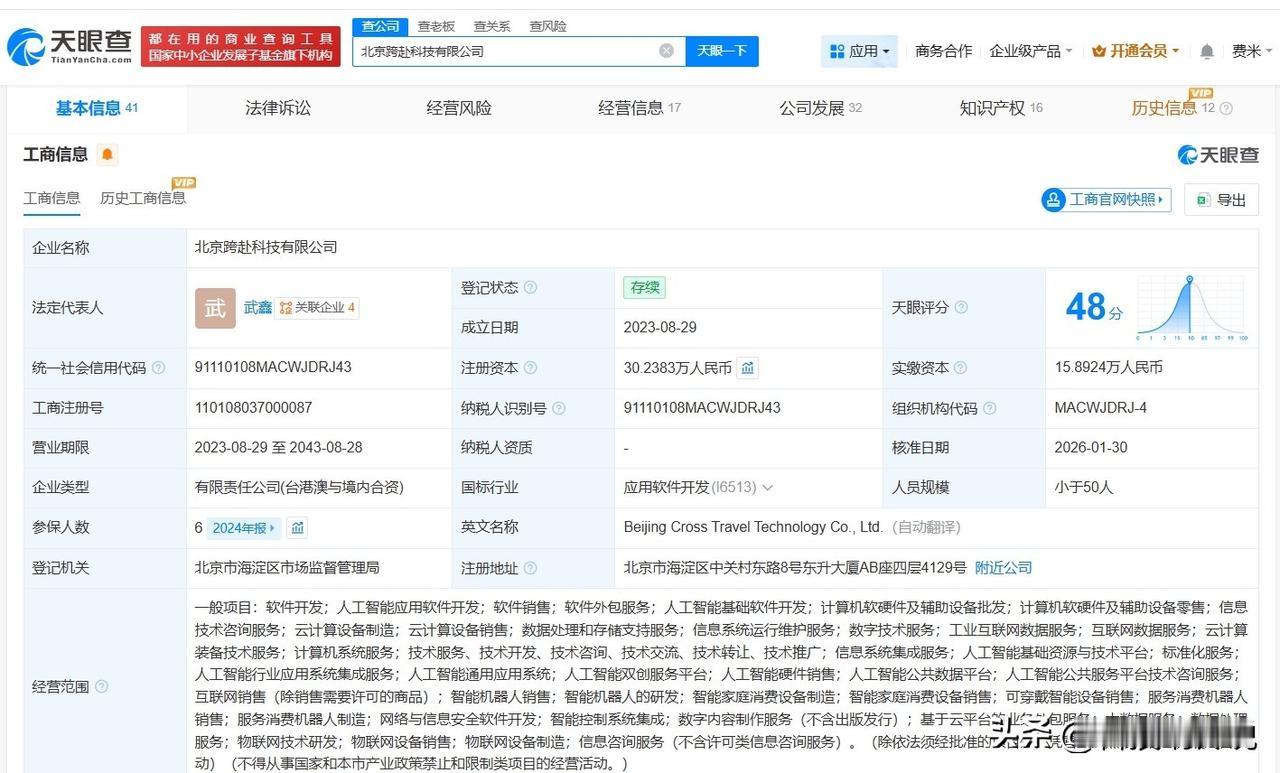
Task: Click the registered capital 30.2383万人民币
Action: click(x=678, y=368)
